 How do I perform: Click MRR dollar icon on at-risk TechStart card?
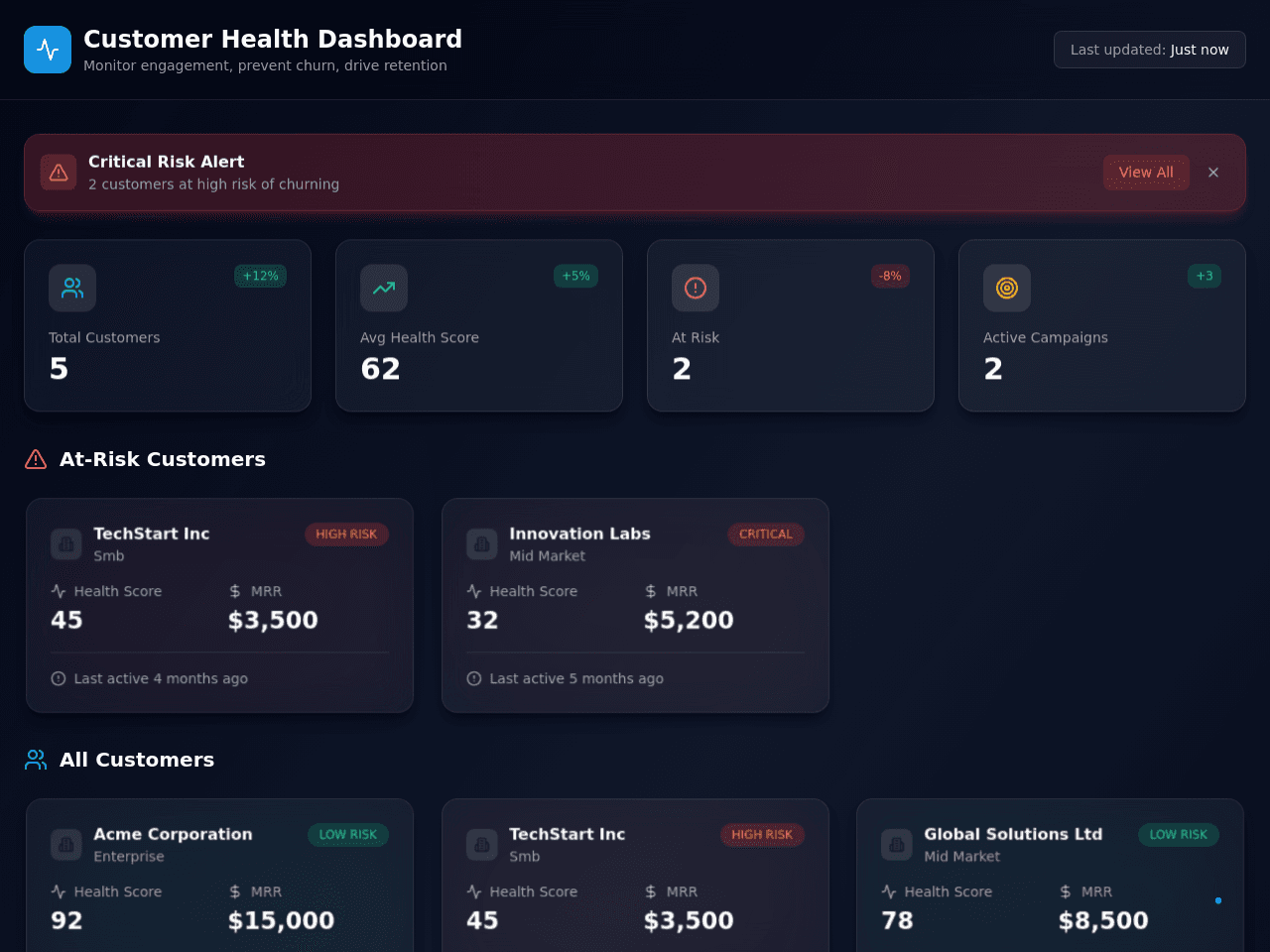[x=235, y=591]
